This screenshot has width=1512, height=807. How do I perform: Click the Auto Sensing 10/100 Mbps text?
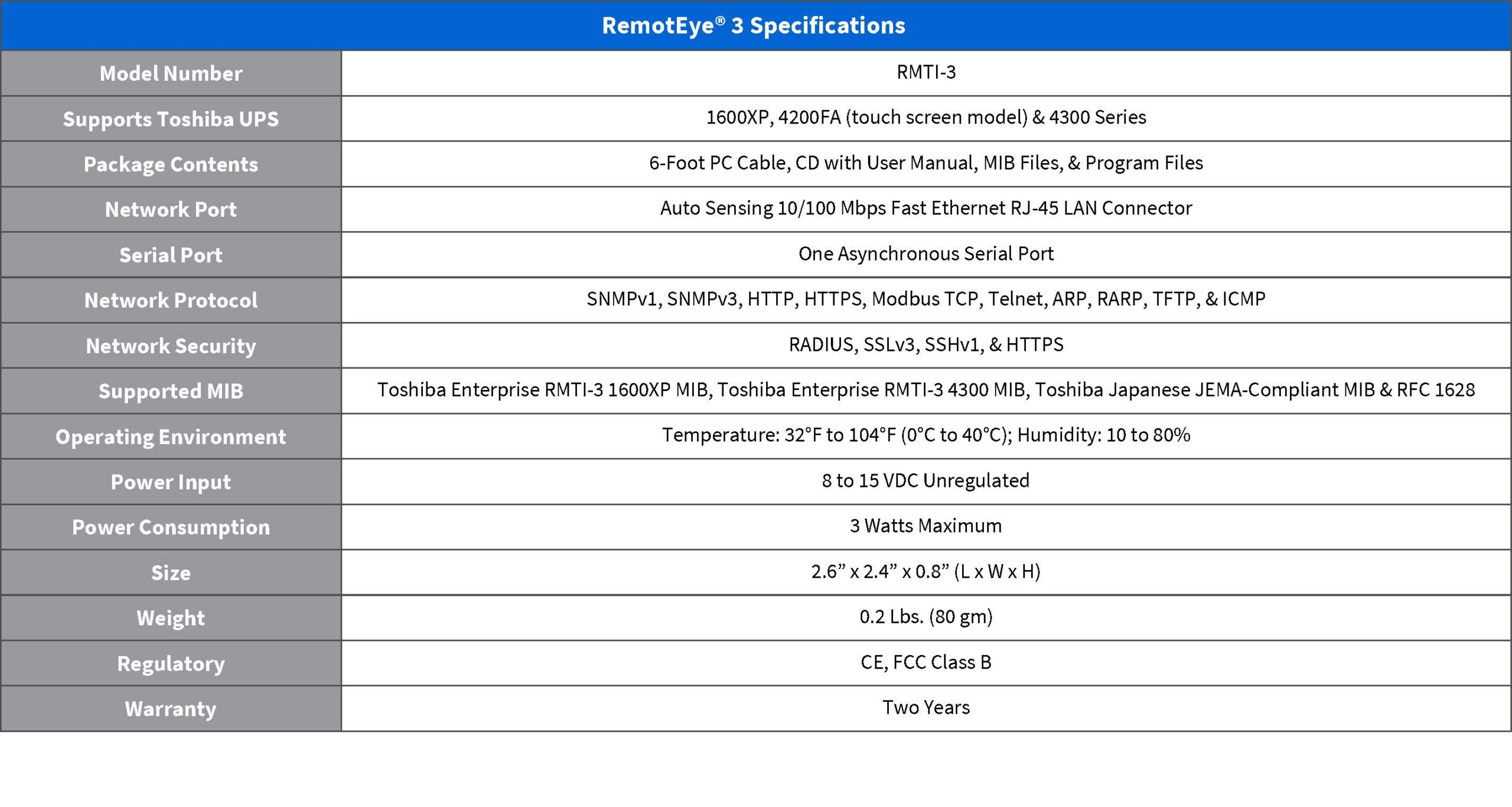pos(926,208)
